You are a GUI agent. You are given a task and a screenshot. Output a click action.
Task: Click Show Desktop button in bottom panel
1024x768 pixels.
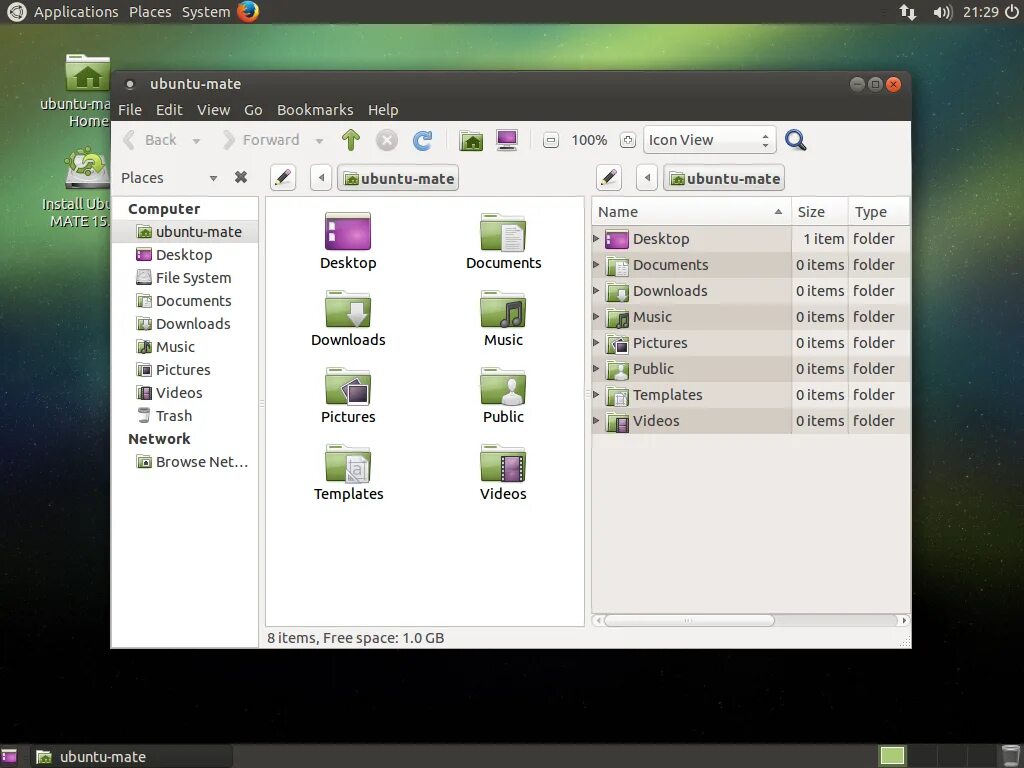coord(9,756)
